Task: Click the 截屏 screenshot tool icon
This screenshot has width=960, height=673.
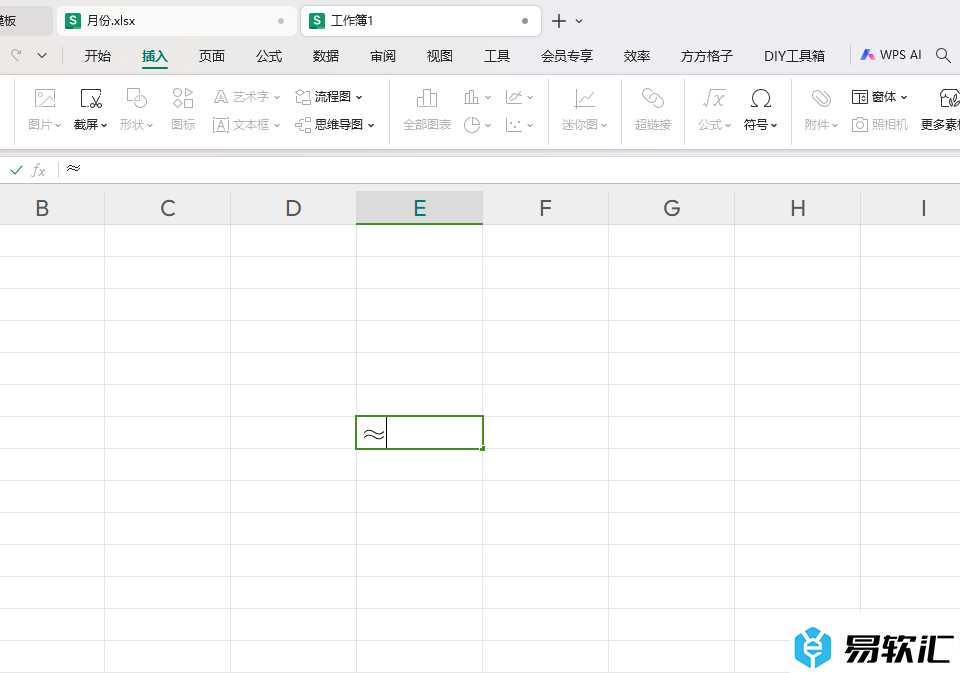Action: click(x=91, y=99)
